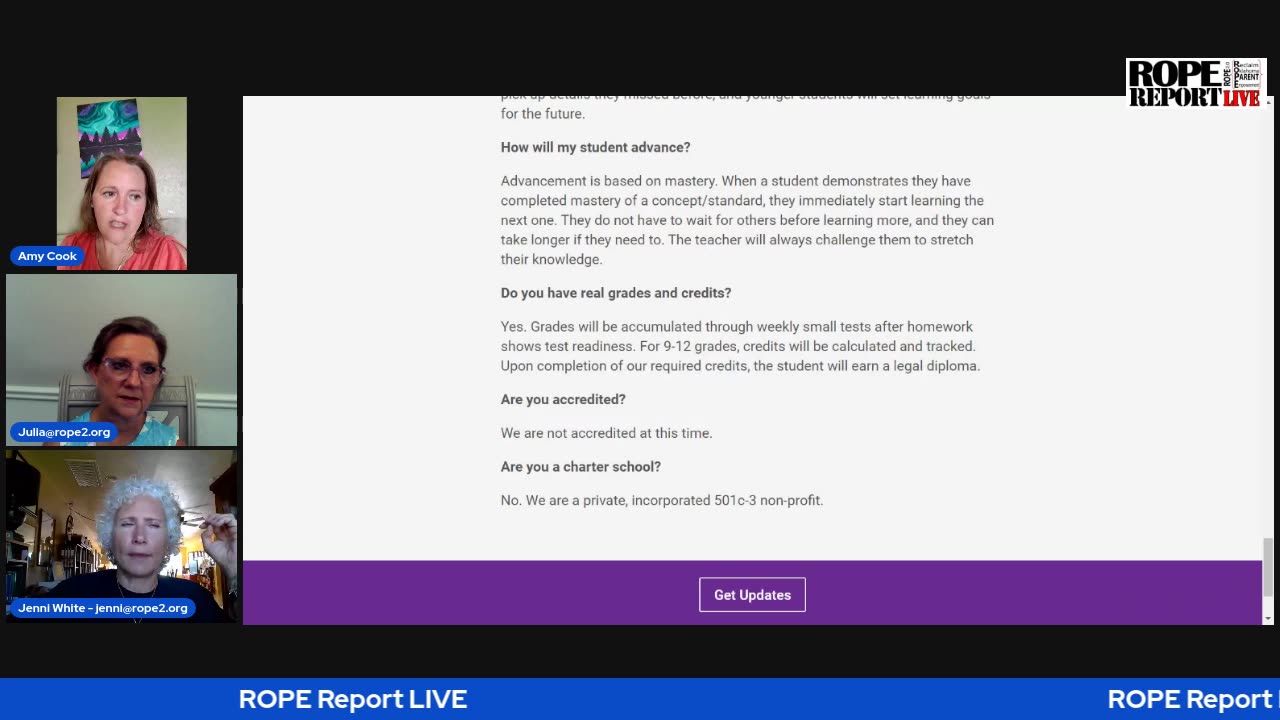Click "Advancement is based on mastery" paragraph

coord(747,220)
